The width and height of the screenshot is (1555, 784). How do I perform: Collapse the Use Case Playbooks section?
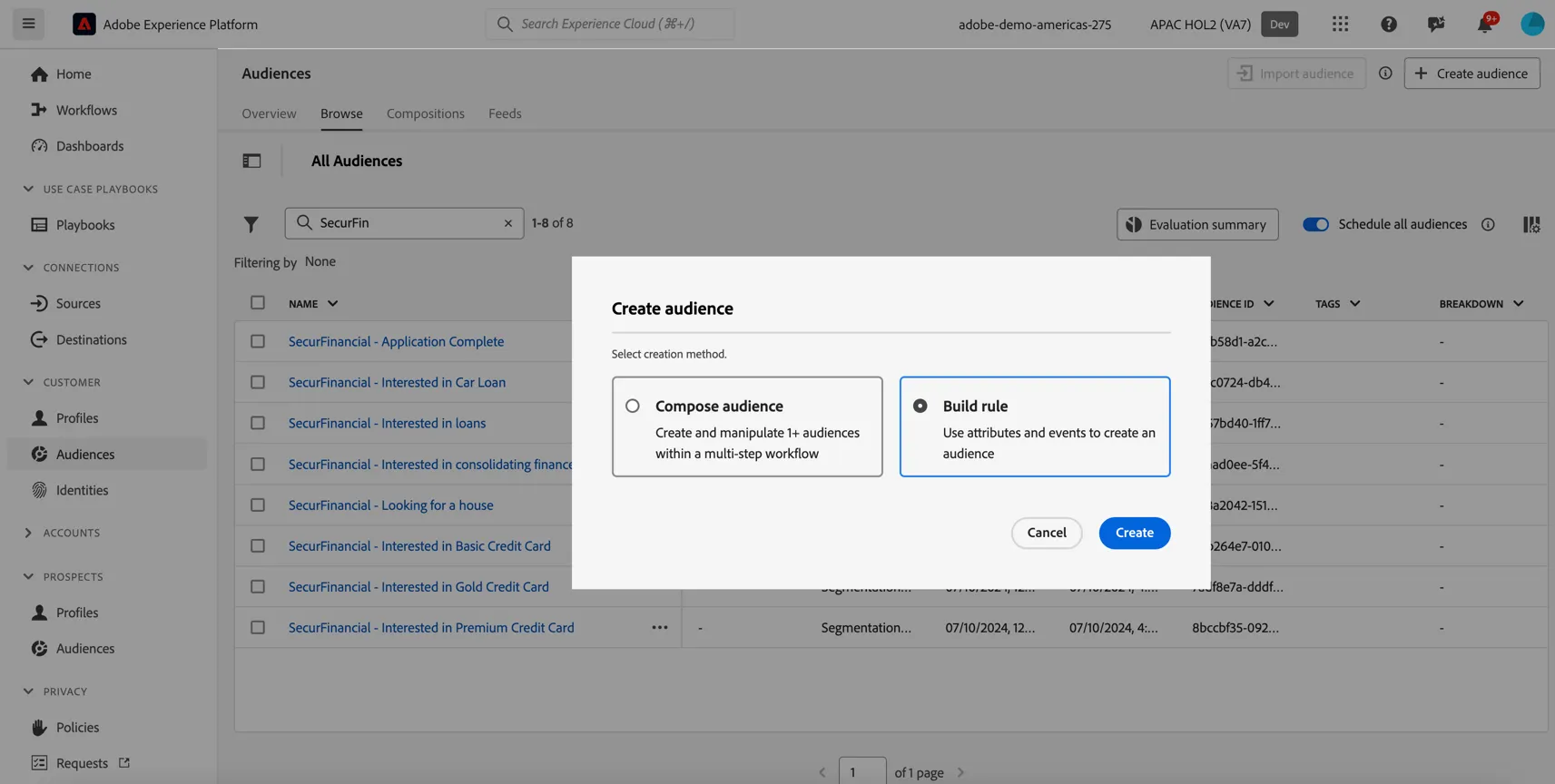point(28,189)
